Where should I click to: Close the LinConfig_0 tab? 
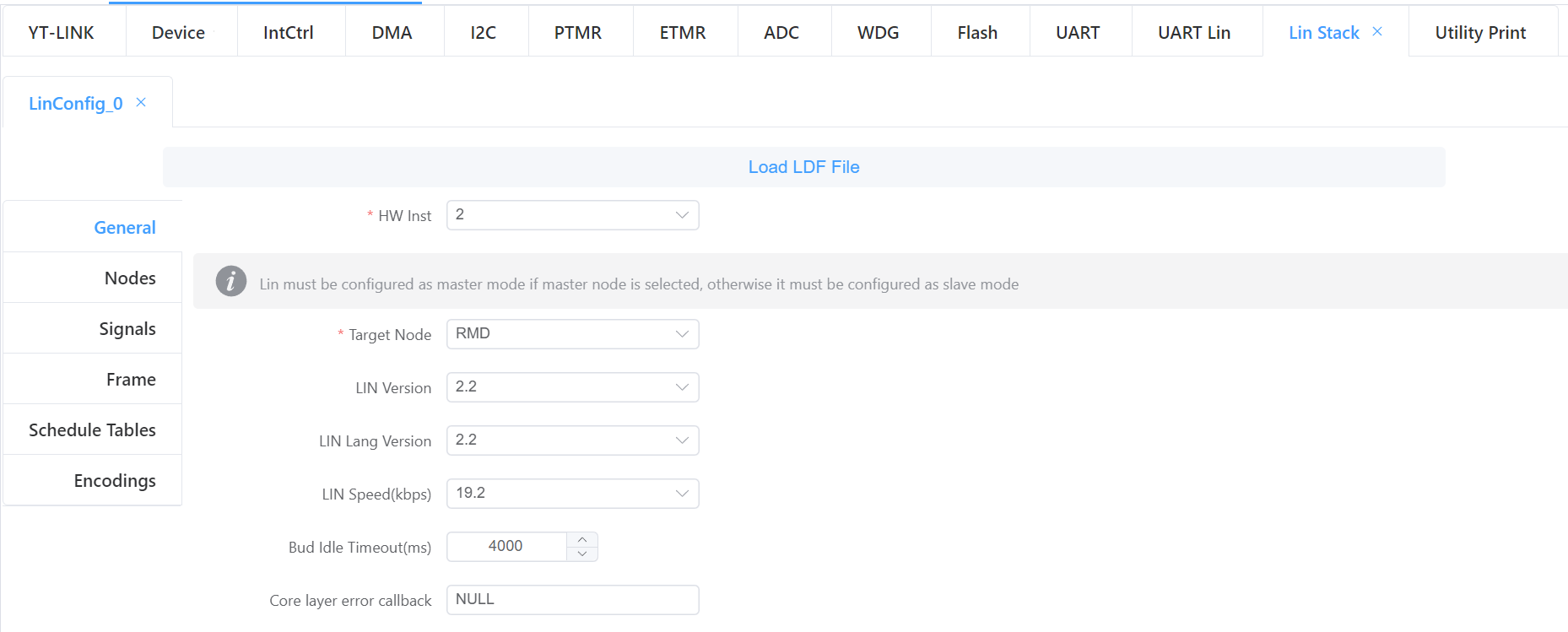tap(141, 103)
